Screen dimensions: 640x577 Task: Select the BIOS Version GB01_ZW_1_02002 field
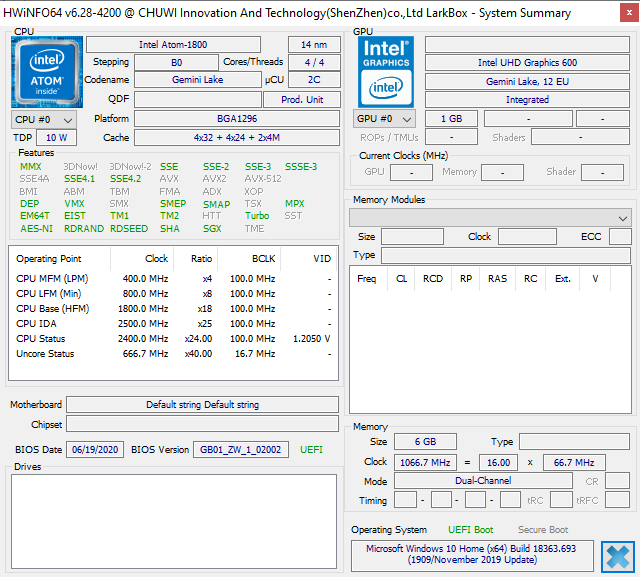[x=240, y=450]
